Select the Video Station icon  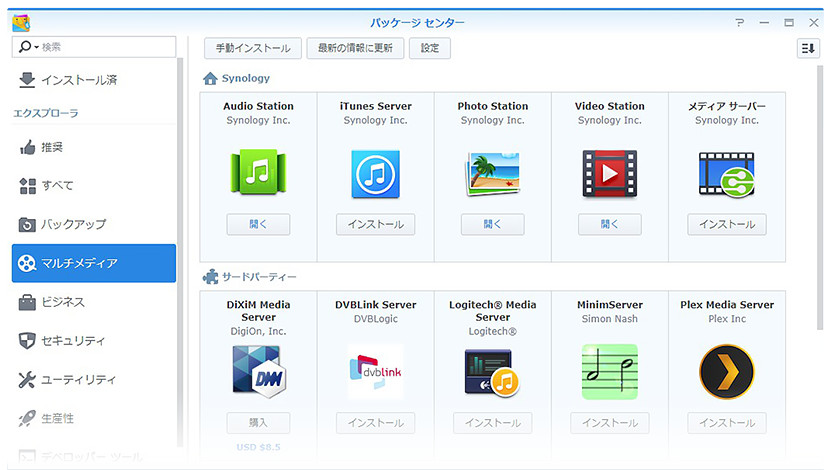click(x=609, y=173)
